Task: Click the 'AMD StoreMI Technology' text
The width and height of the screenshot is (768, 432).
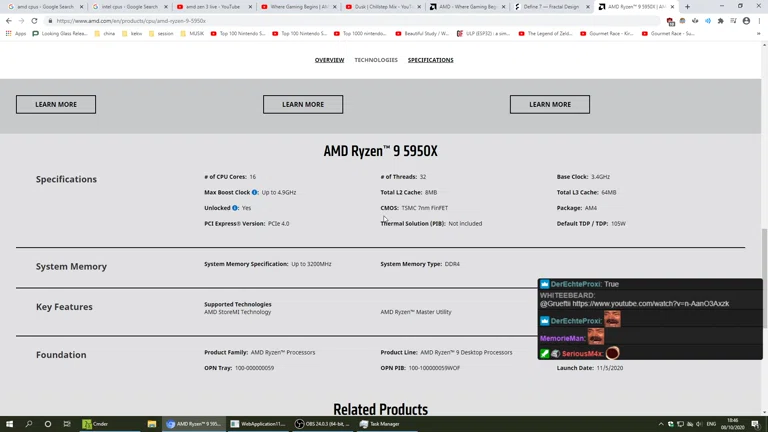Action: click(x=238, y=312)
